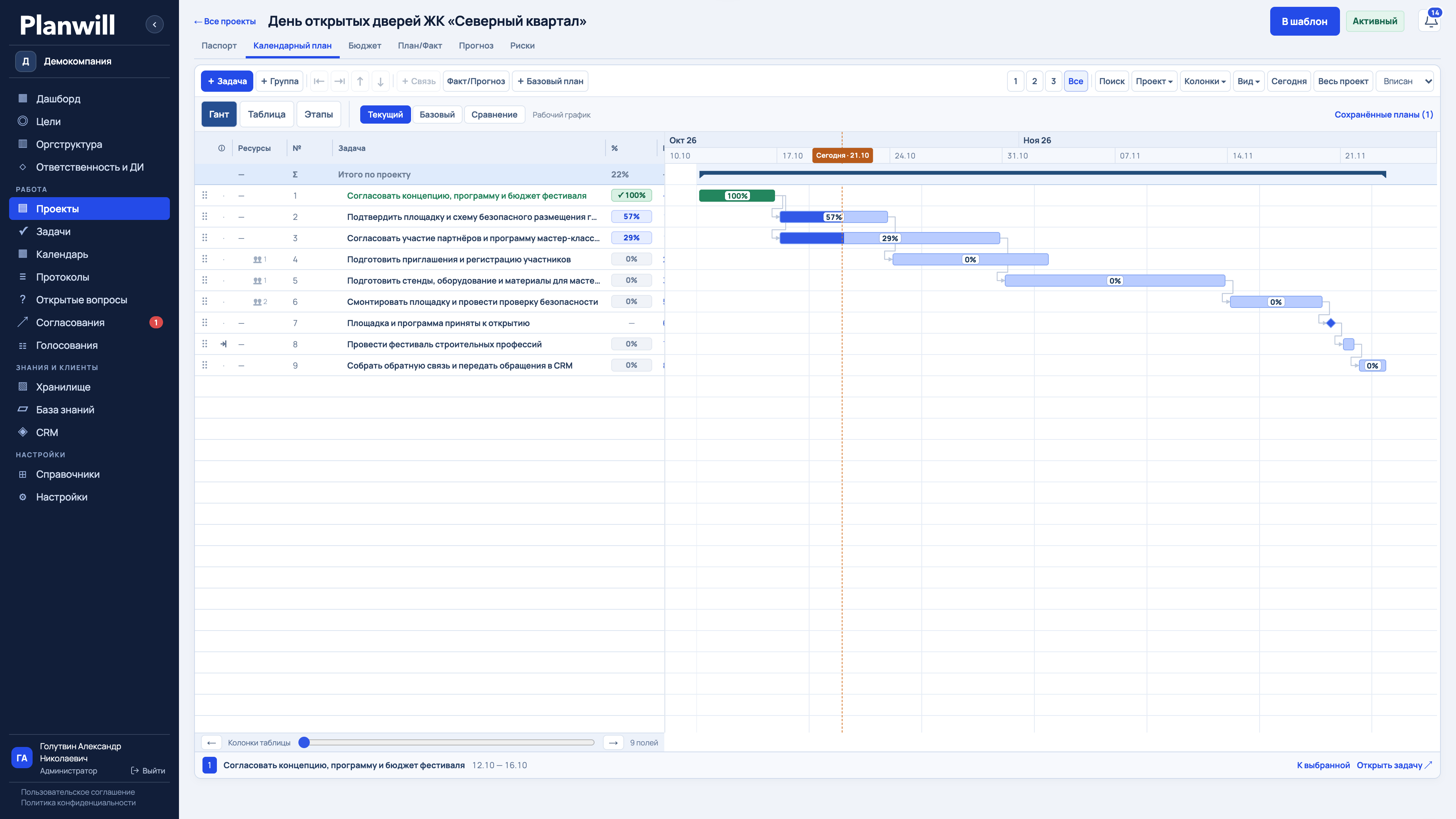Click the 57% progress bar of task 2

[x=833, y=217]
